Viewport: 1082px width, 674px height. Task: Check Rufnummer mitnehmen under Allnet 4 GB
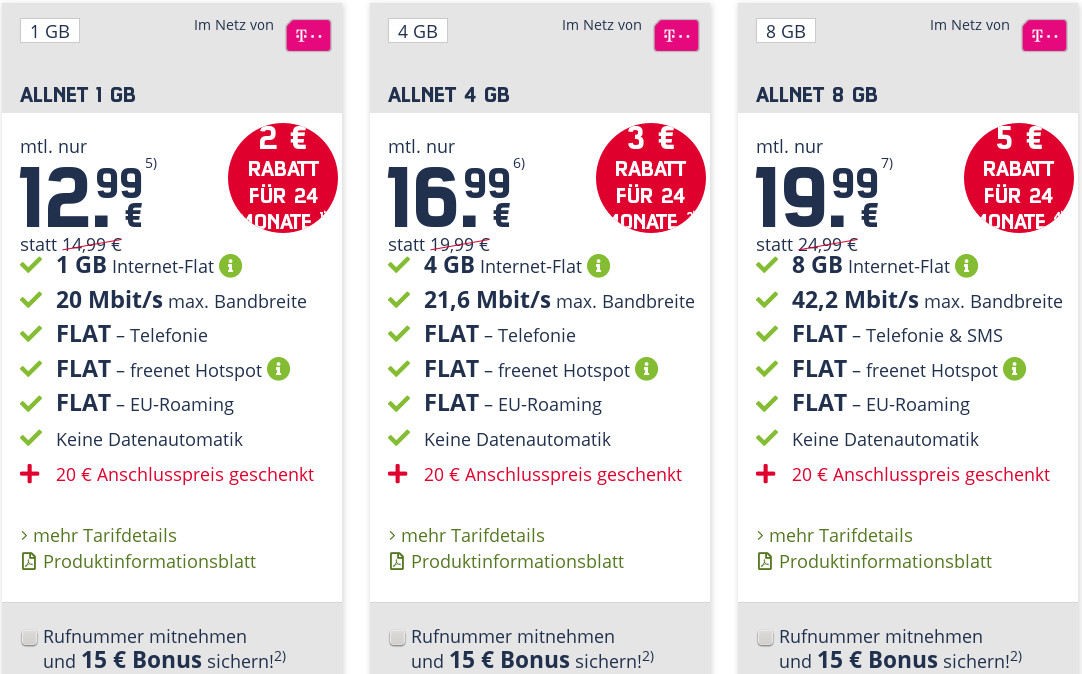click(x=397, y=636)
